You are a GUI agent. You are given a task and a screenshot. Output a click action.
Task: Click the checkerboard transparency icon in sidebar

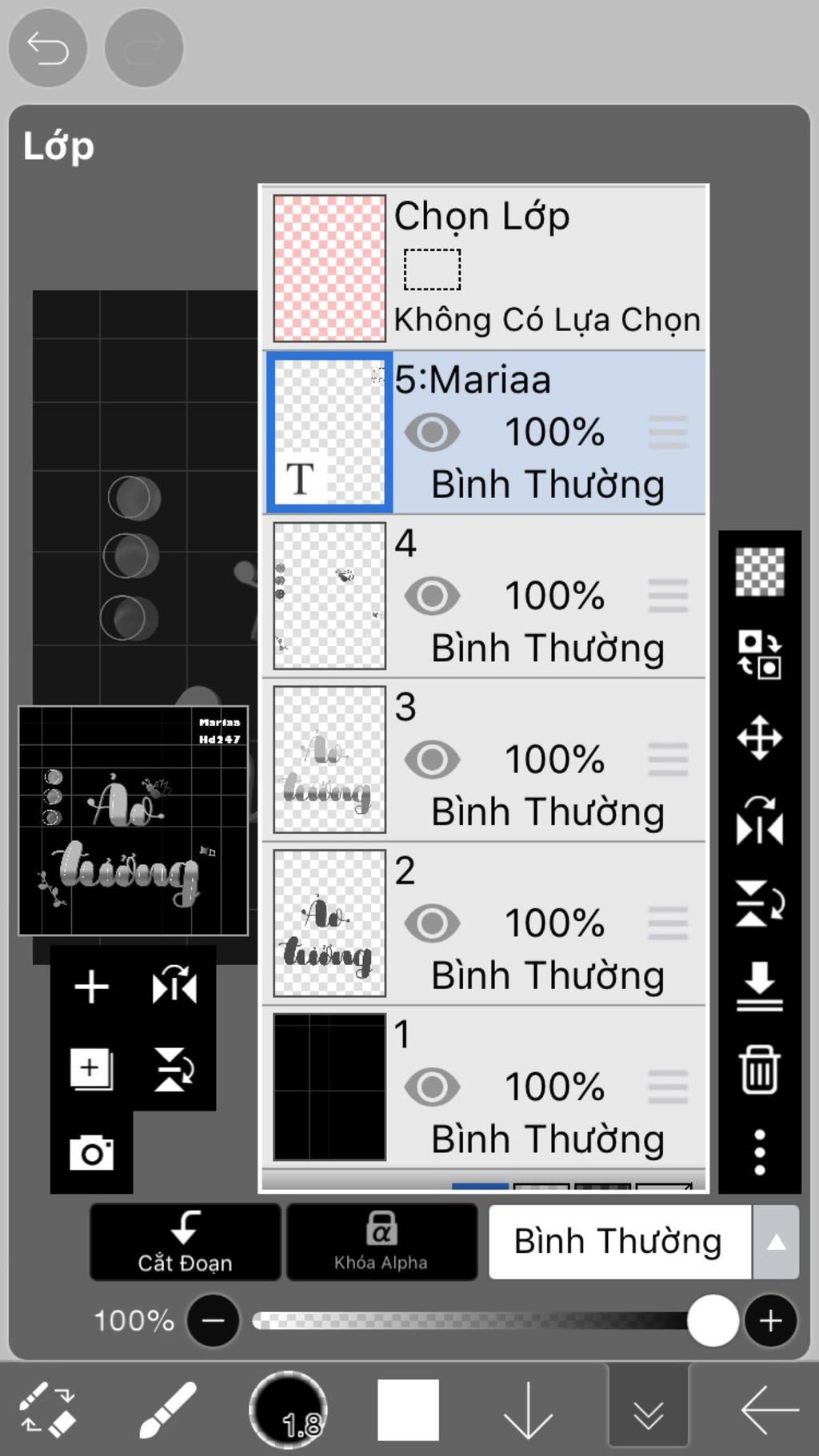pos(759,572)
